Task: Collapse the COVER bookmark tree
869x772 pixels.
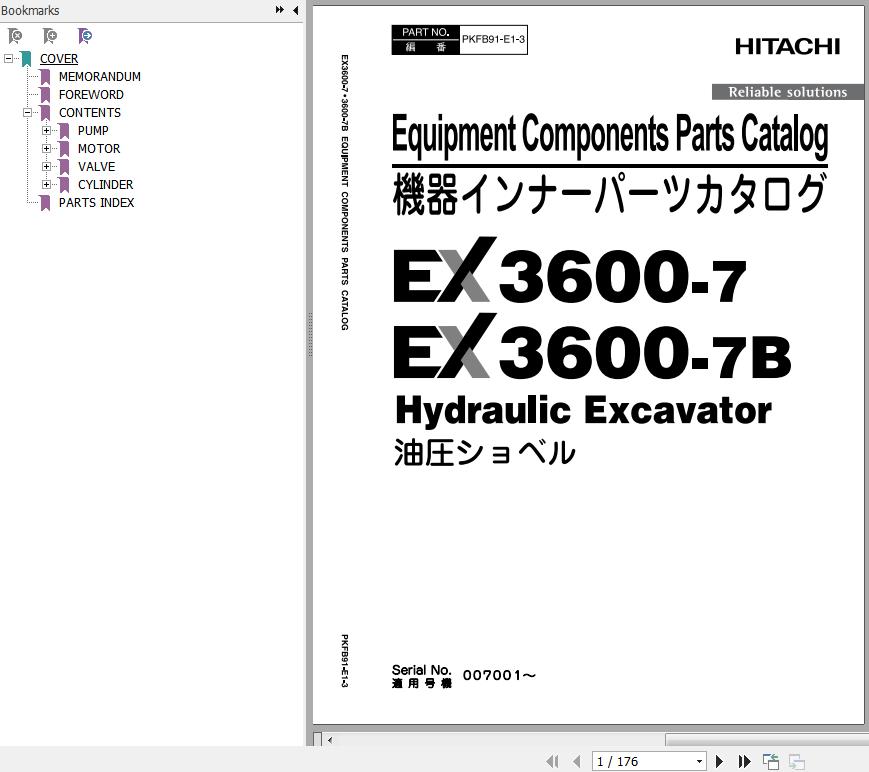Action: tap(8, 58)
